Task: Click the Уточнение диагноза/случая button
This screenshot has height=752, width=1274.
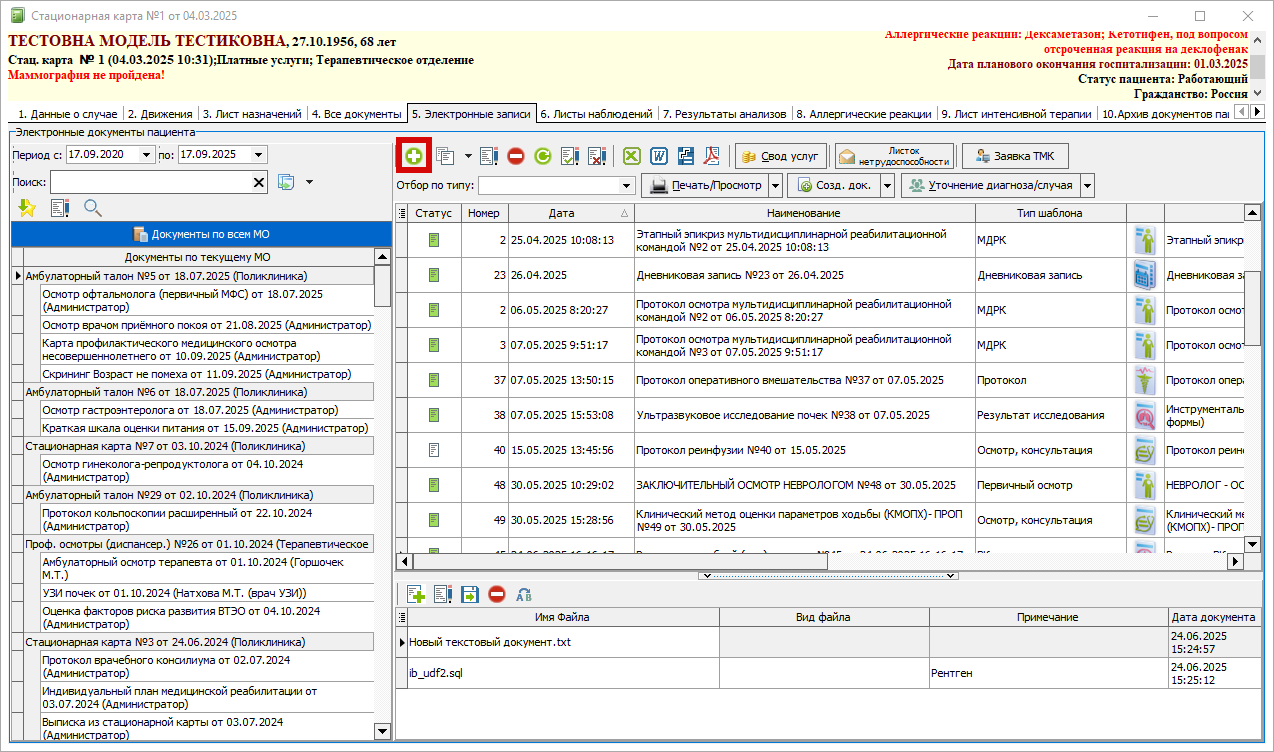Action: coord(990,185)
